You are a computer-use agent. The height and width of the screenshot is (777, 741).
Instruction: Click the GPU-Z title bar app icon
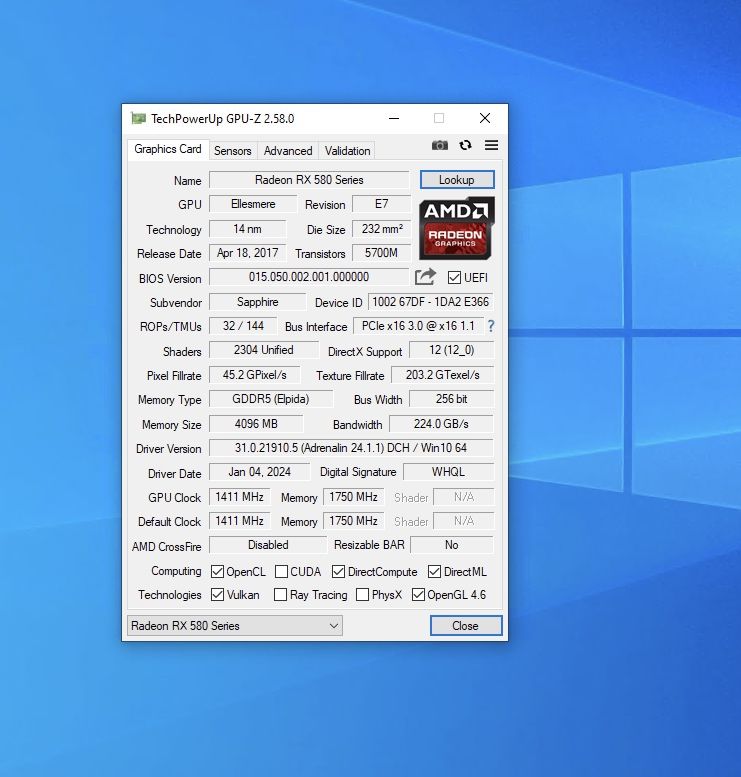tap(138, 118)
